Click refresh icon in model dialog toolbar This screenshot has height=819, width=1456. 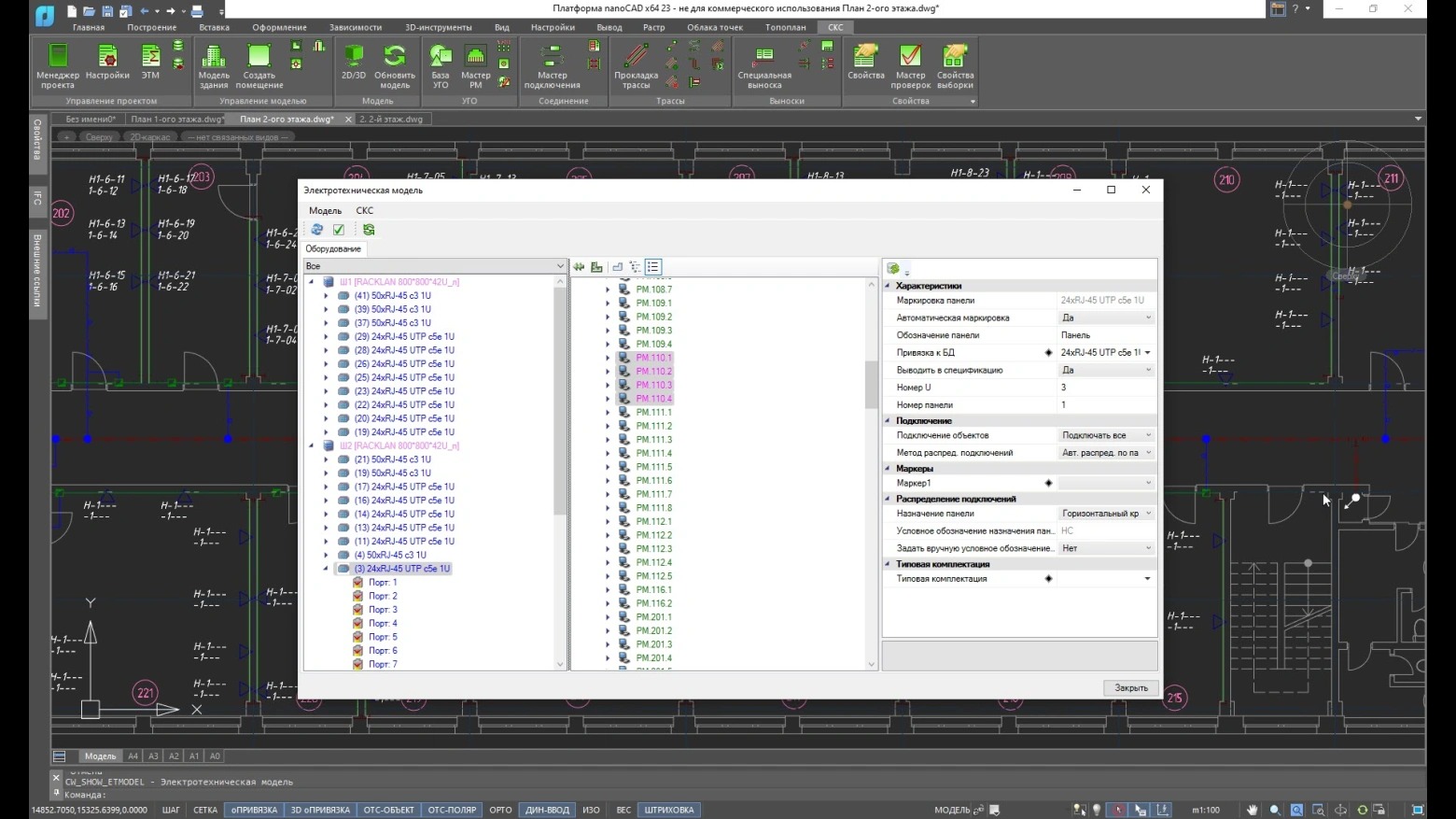click(x=317, y=230)
